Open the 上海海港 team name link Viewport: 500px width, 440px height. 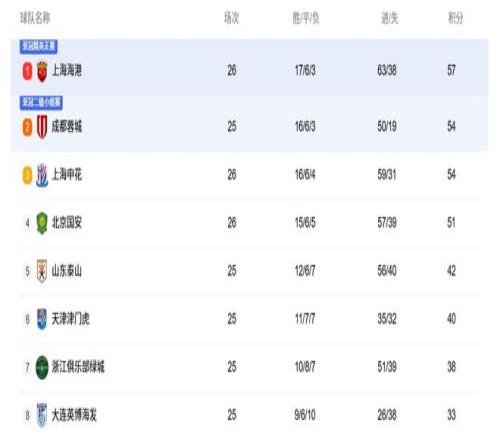tap(67, 71)
